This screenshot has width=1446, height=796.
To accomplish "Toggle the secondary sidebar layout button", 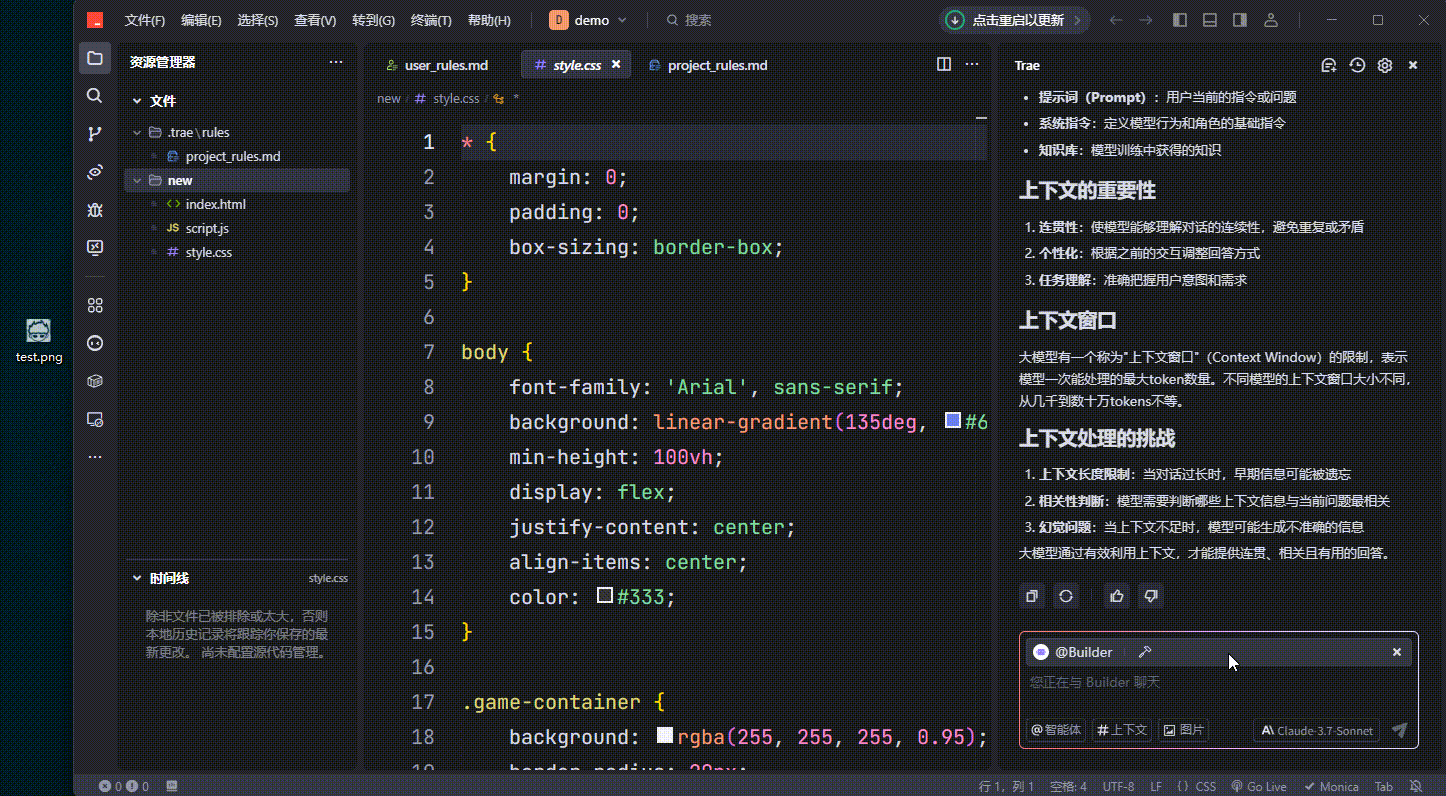I will pyautogui.click(x=1240, y=20).
